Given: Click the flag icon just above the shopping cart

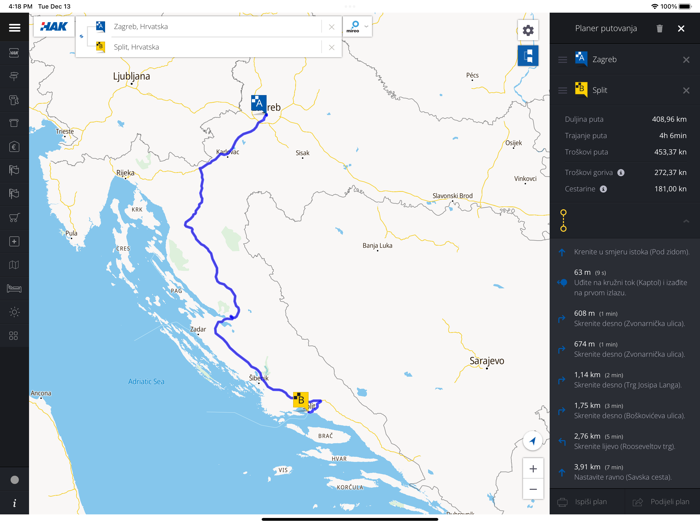Looking at the screenshot, I should [14, 194].
